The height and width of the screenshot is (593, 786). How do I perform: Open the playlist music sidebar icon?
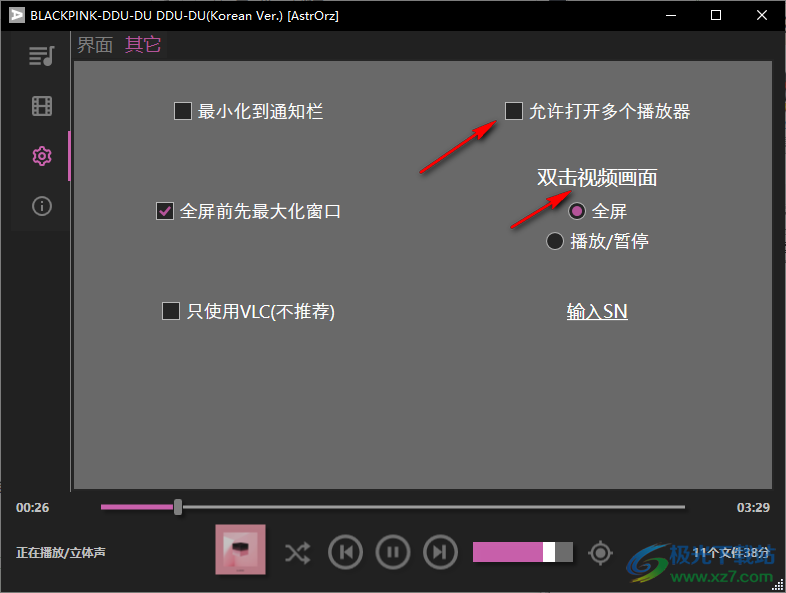[x=42, y=56]
